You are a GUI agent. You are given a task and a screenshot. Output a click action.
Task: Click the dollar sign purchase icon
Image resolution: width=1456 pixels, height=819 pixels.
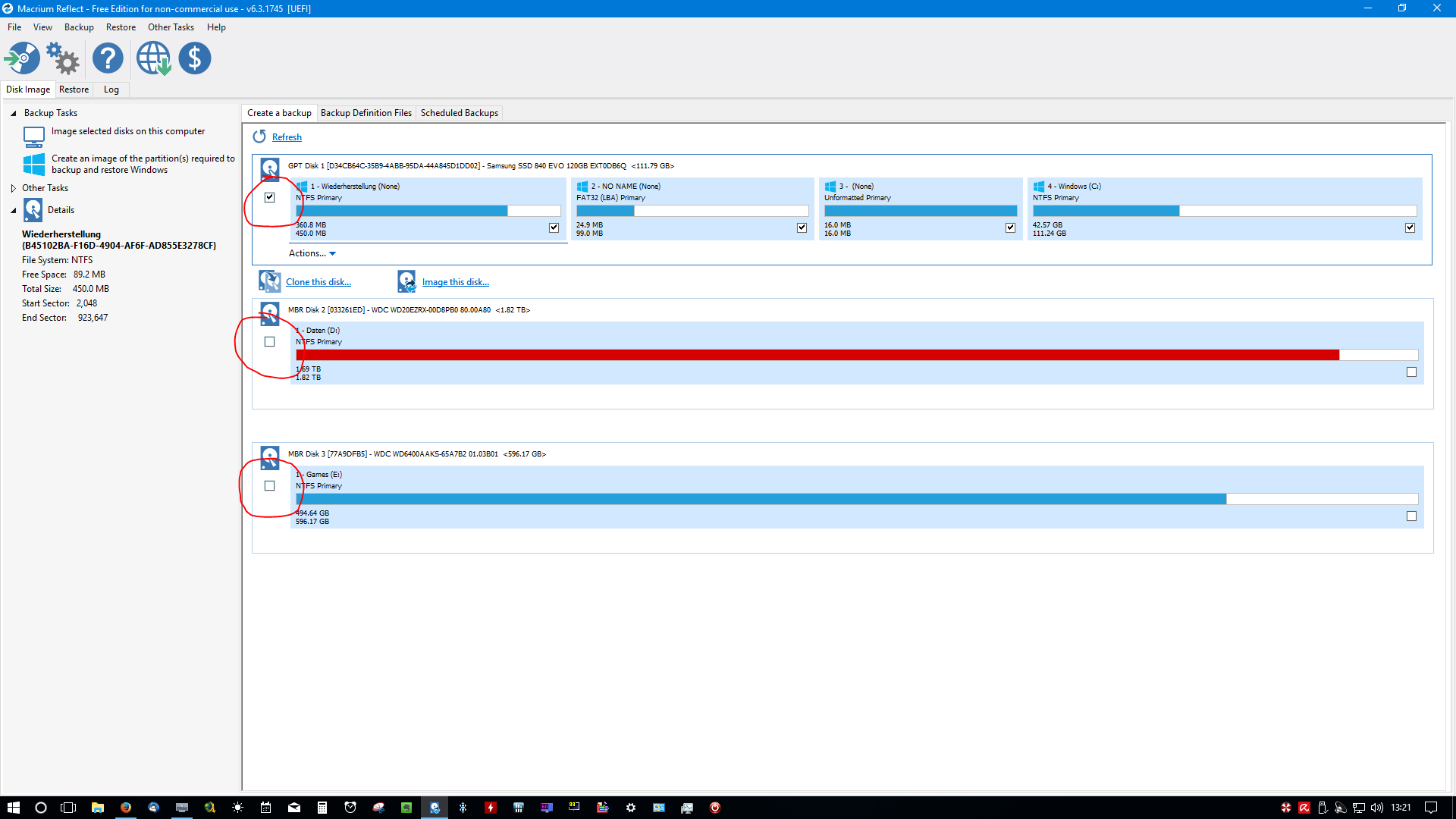click(195, 58)
